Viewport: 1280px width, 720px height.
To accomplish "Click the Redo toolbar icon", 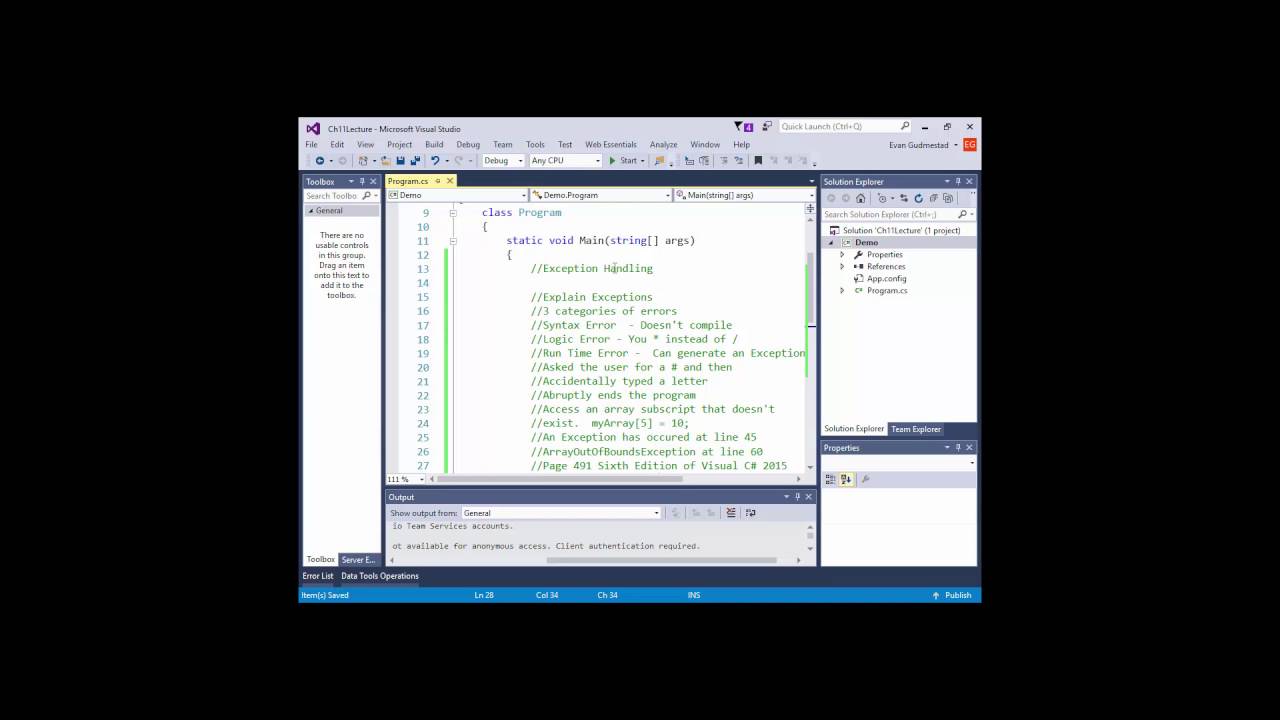I will coord(458,160).
